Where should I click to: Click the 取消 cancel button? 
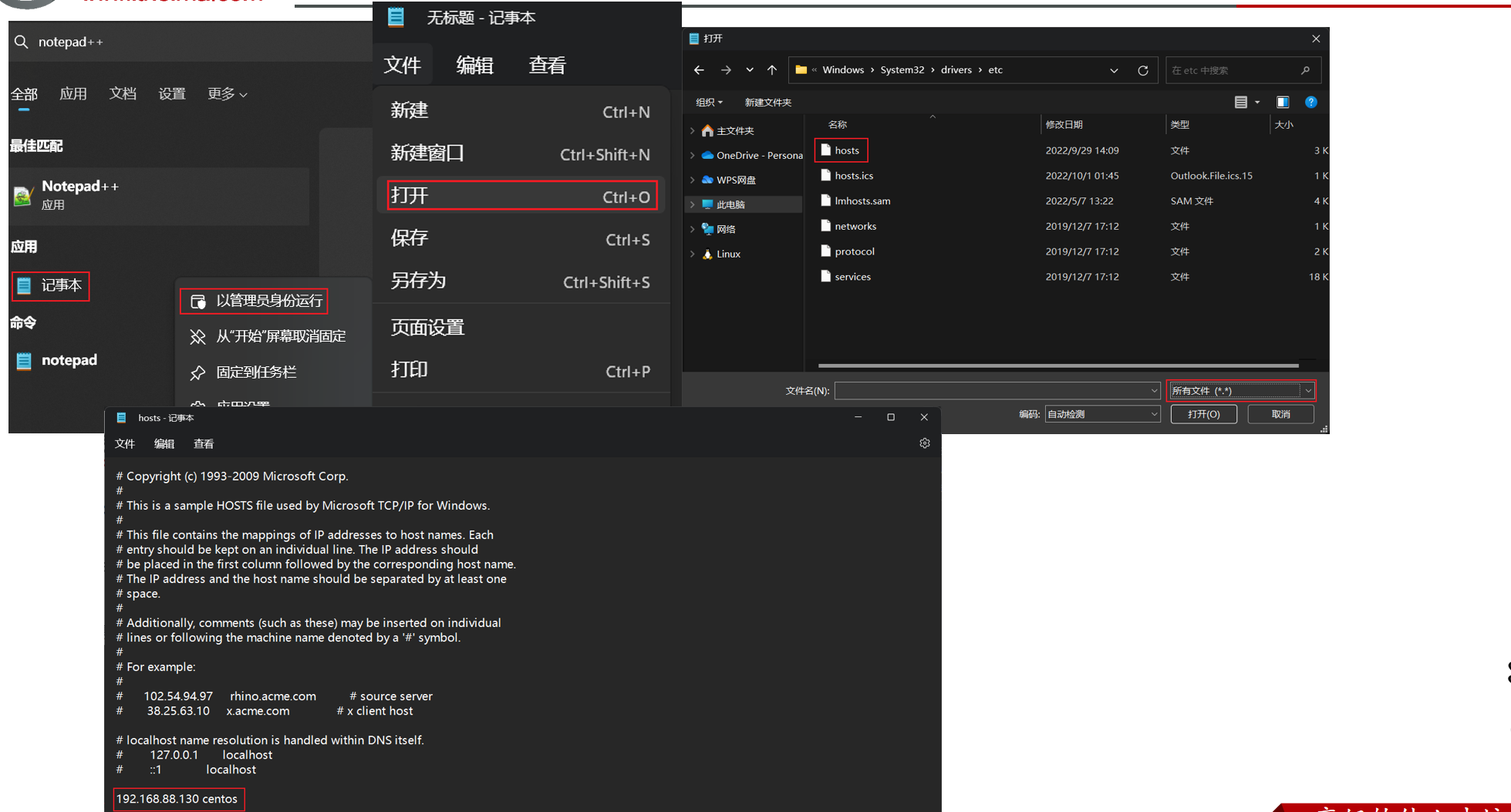pos(1280,414)
